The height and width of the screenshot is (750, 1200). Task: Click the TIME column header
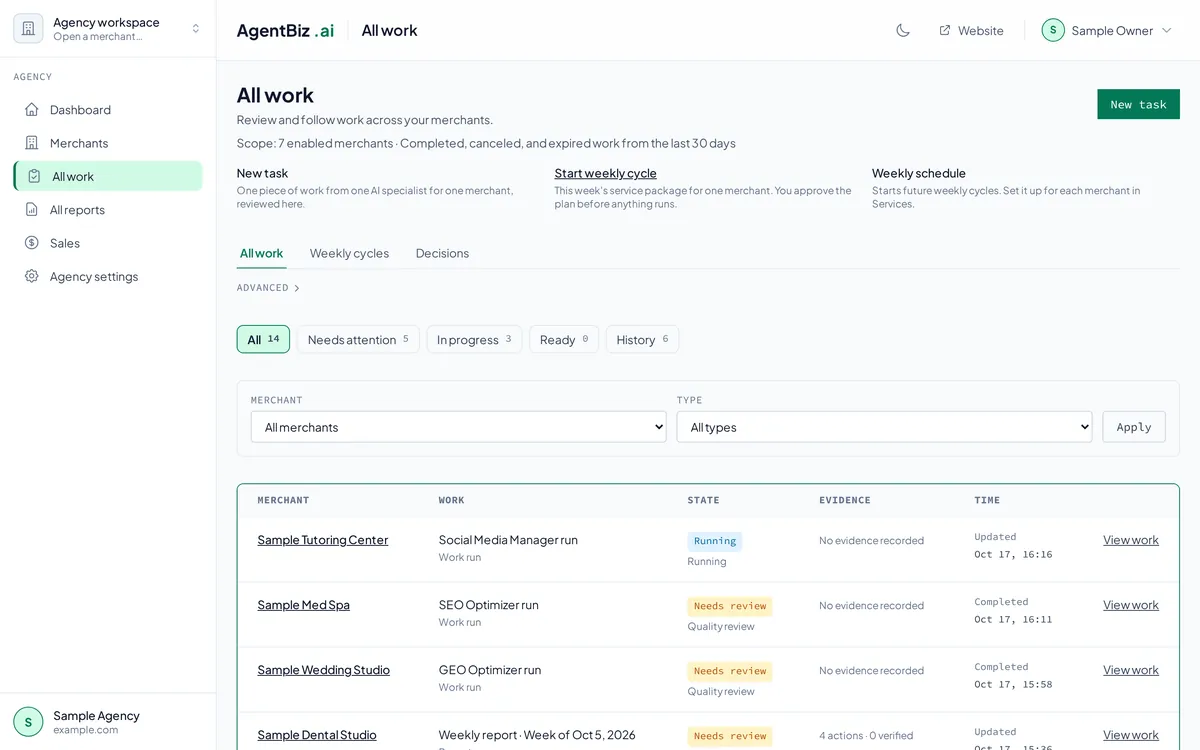pyautogui.click(x=987, y=500)
